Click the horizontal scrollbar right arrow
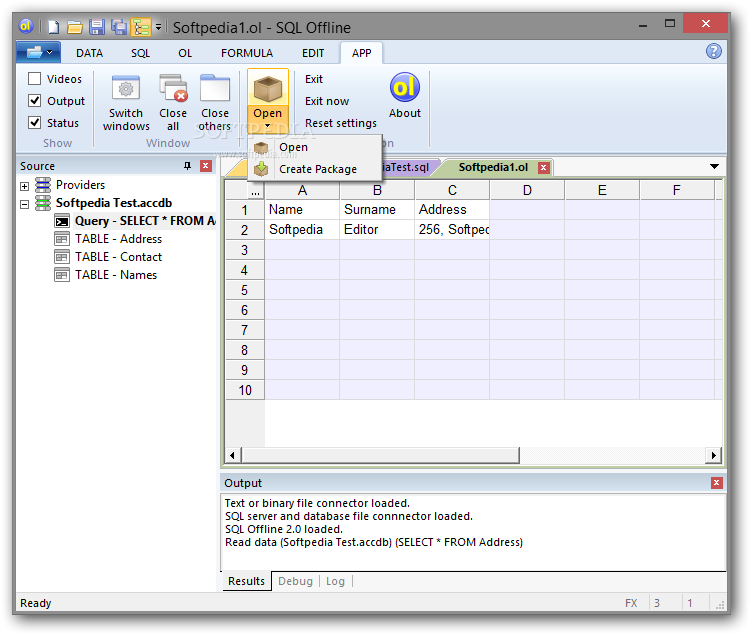Viewport: 751px width, 635px height. point(714,455)
